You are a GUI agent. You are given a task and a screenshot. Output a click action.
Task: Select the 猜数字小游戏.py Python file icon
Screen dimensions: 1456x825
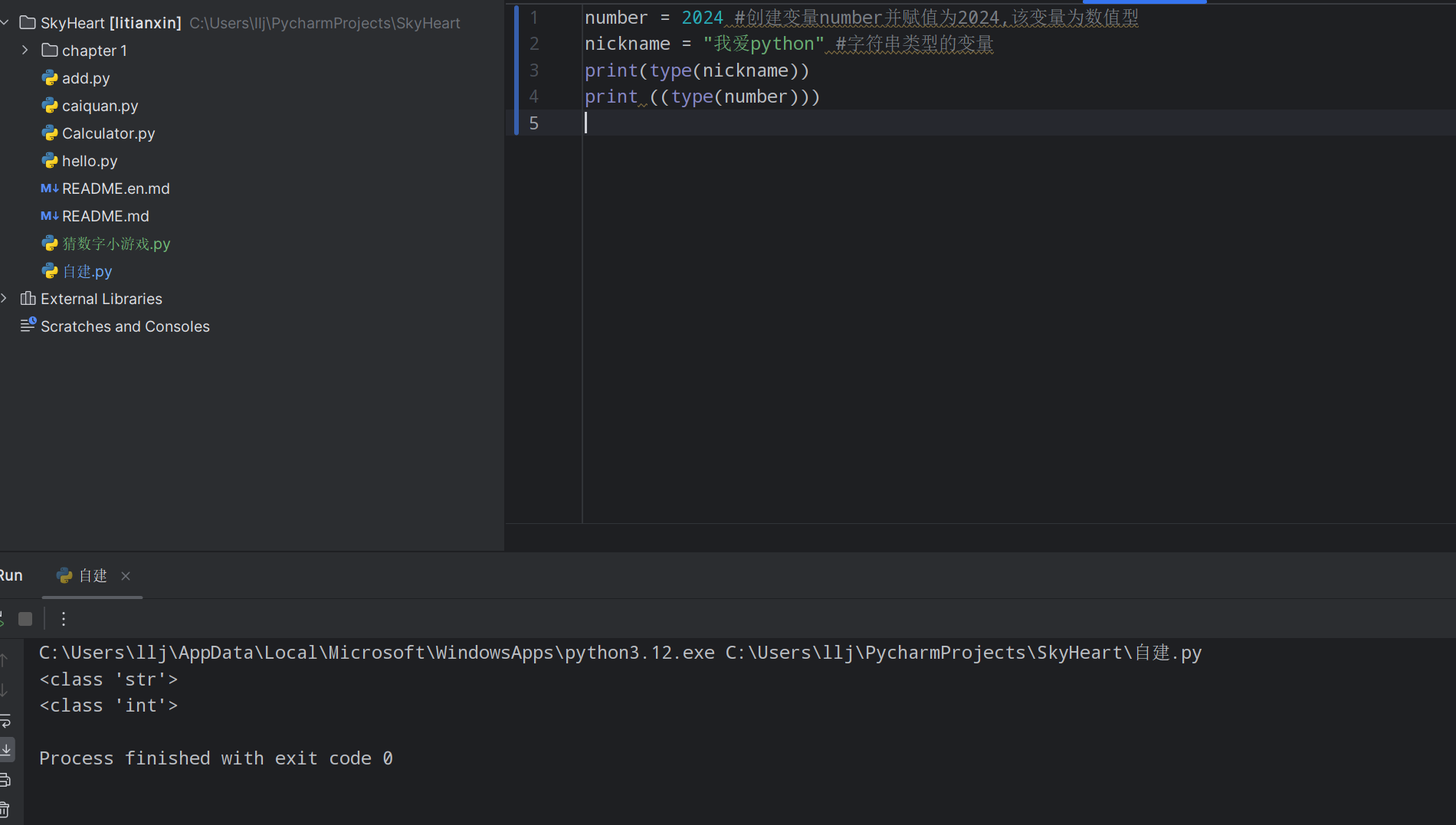pyautogui.click(x=50, y=244)
